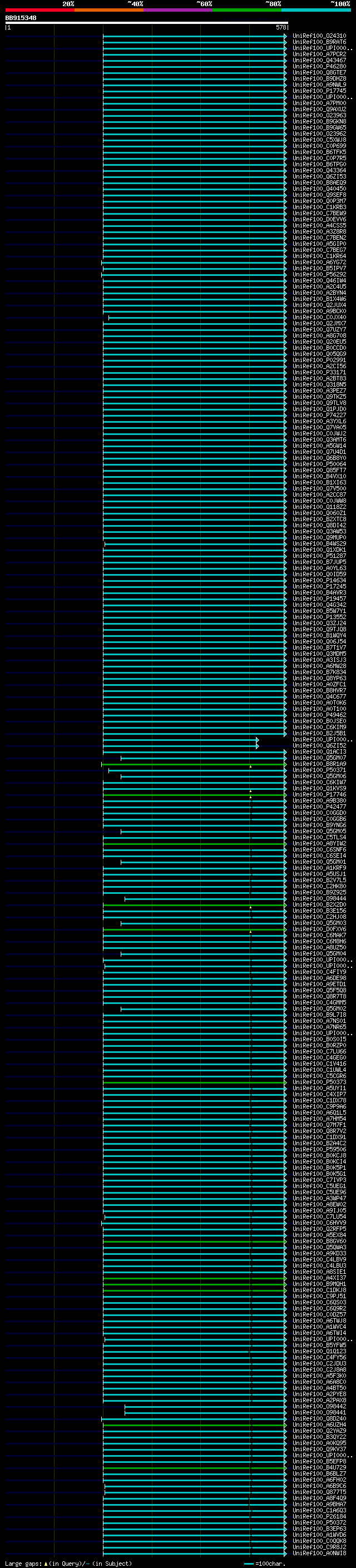Select the UniRef100_Q43364 sequence label

tap(319, 170)
